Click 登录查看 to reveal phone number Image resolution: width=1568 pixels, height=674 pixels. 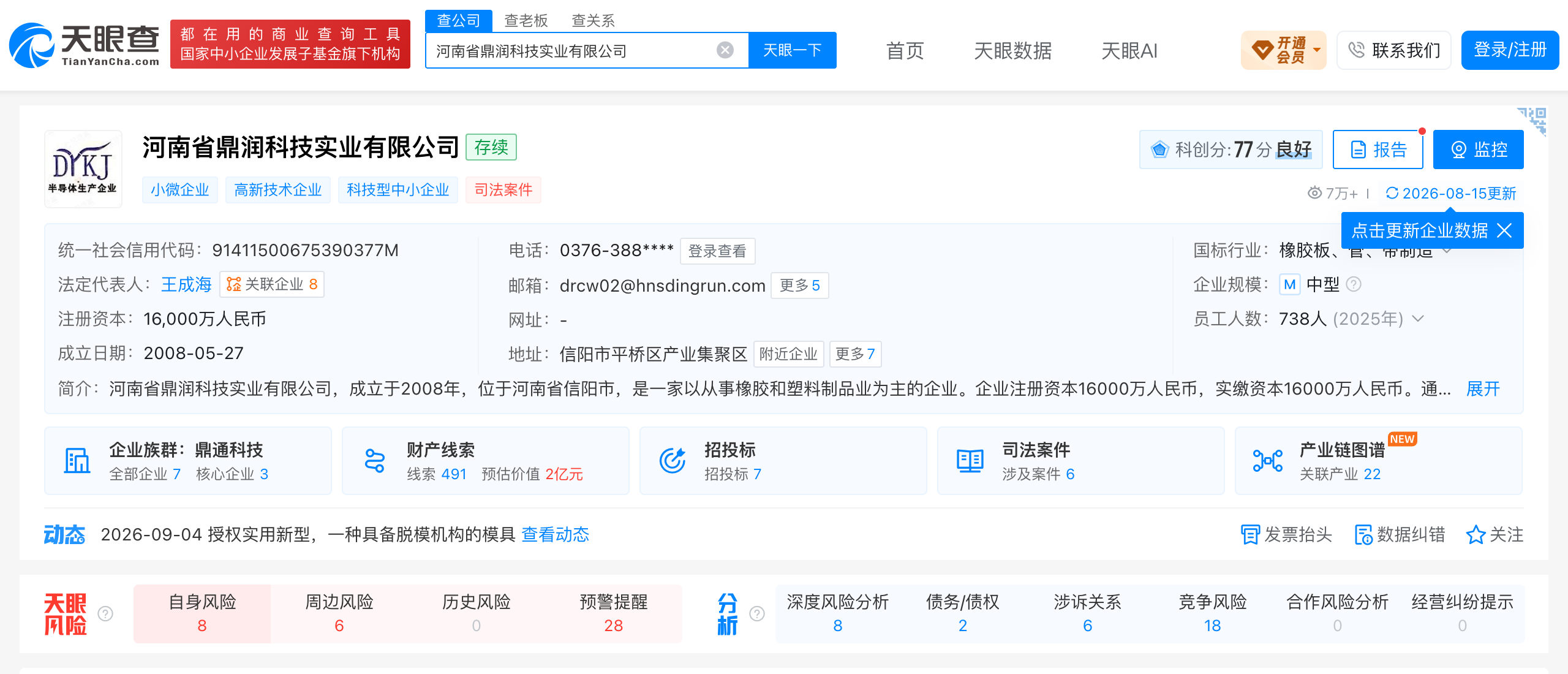pos(717,251)
